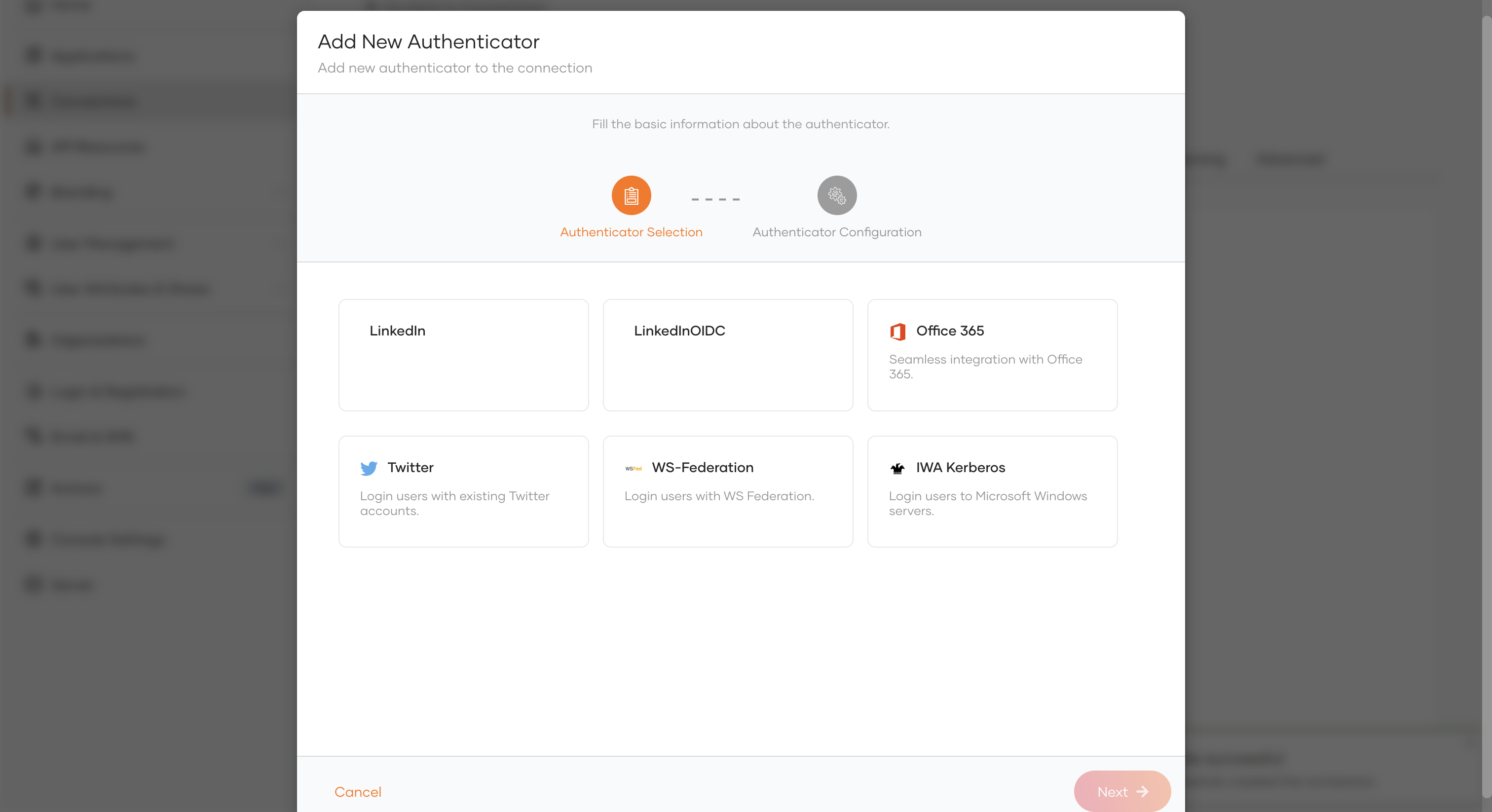Choose the LinkedInOIDC authenticator card
Screen dimensions: 1492x812
727,355
